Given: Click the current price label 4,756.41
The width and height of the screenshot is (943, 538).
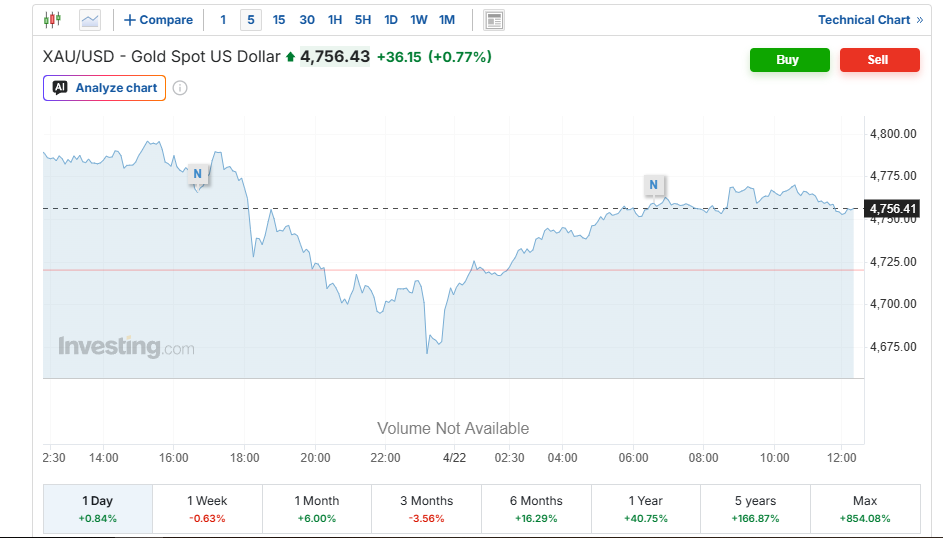Looking at the screenshot, I should pos(893,209).
